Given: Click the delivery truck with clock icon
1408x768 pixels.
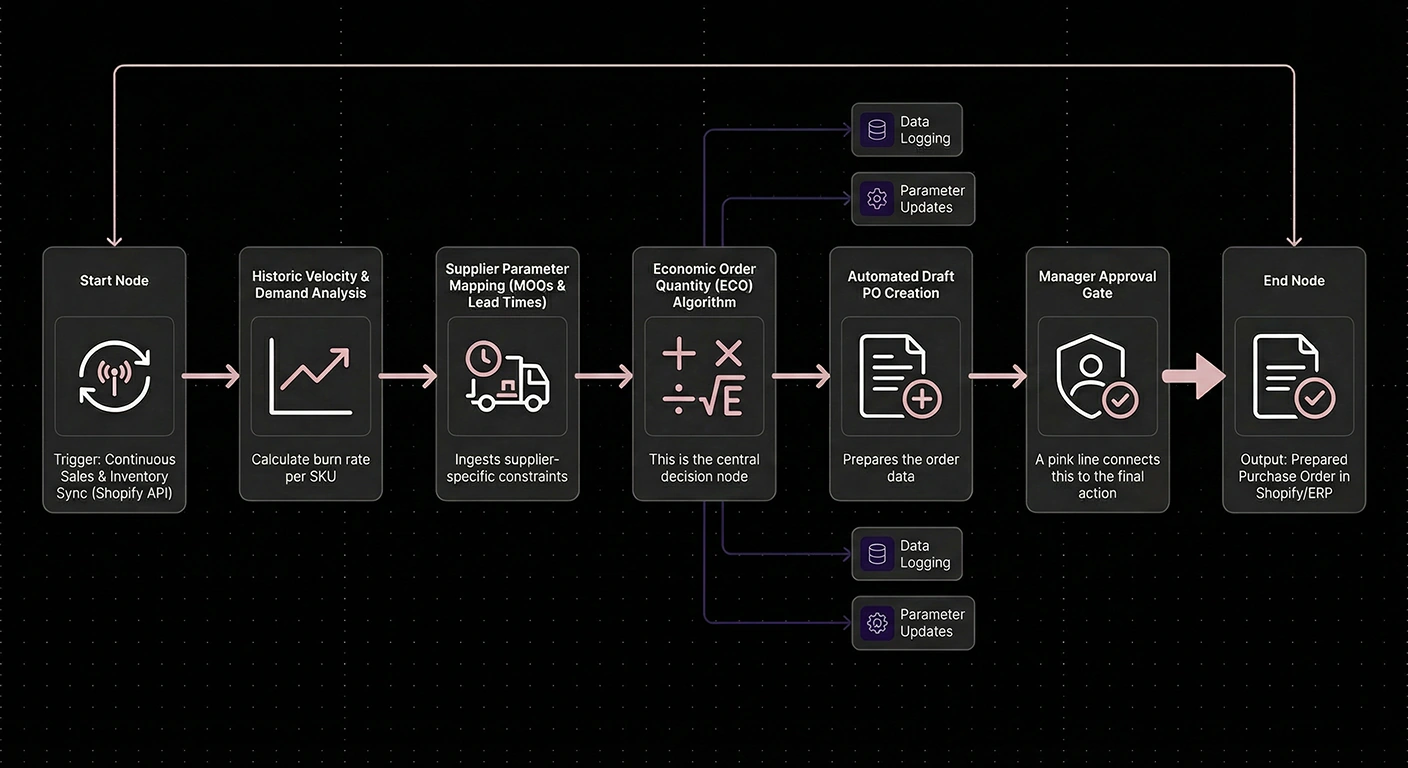Looking at the screenshot, I should 507,377.
